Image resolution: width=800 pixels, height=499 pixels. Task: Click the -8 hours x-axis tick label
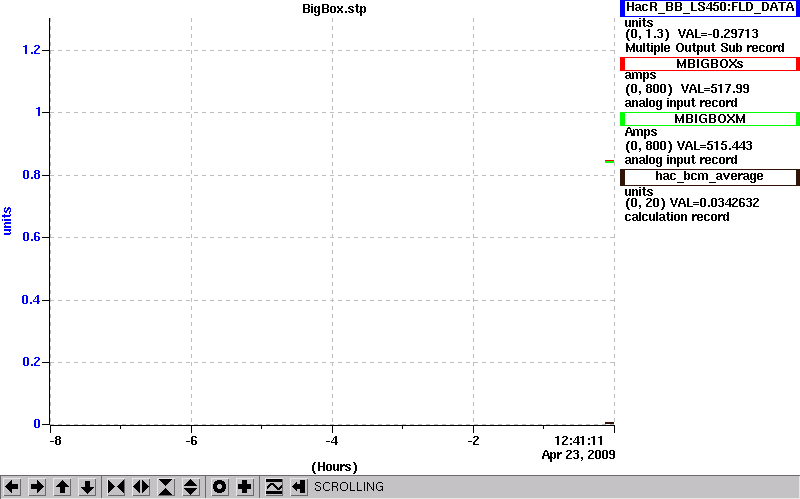55,440
